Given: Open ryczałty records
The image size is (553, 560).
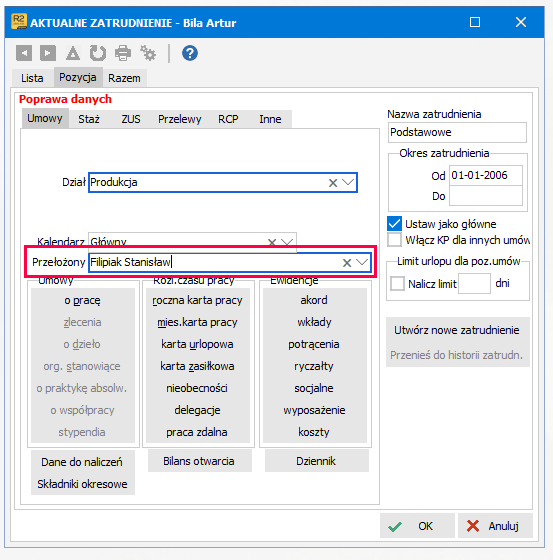Looking at the screenshot, I should click(314, 366).
